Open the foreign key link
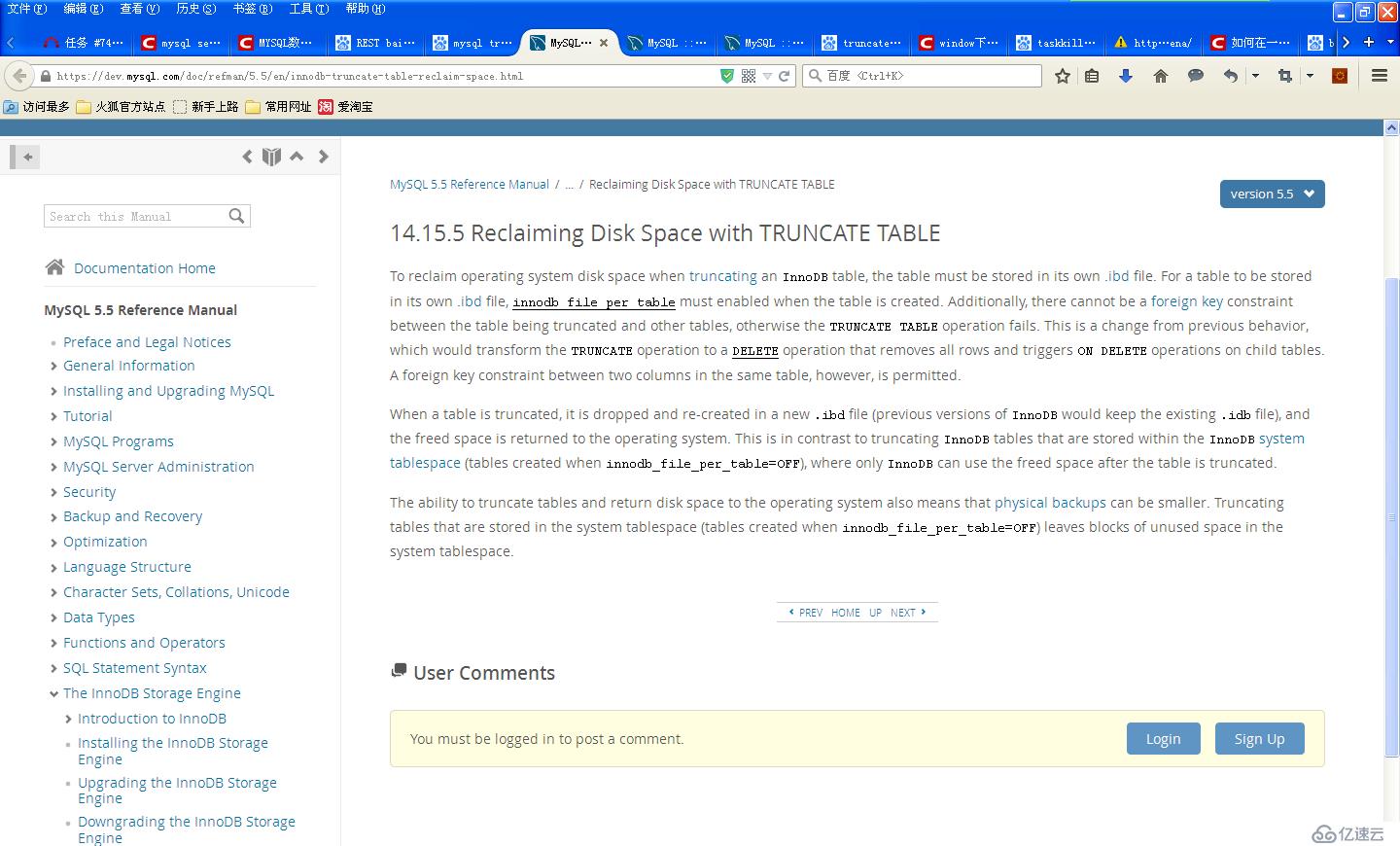Image resolution: width=1400 pixels, height=846 pixels. click(1187, 301)
